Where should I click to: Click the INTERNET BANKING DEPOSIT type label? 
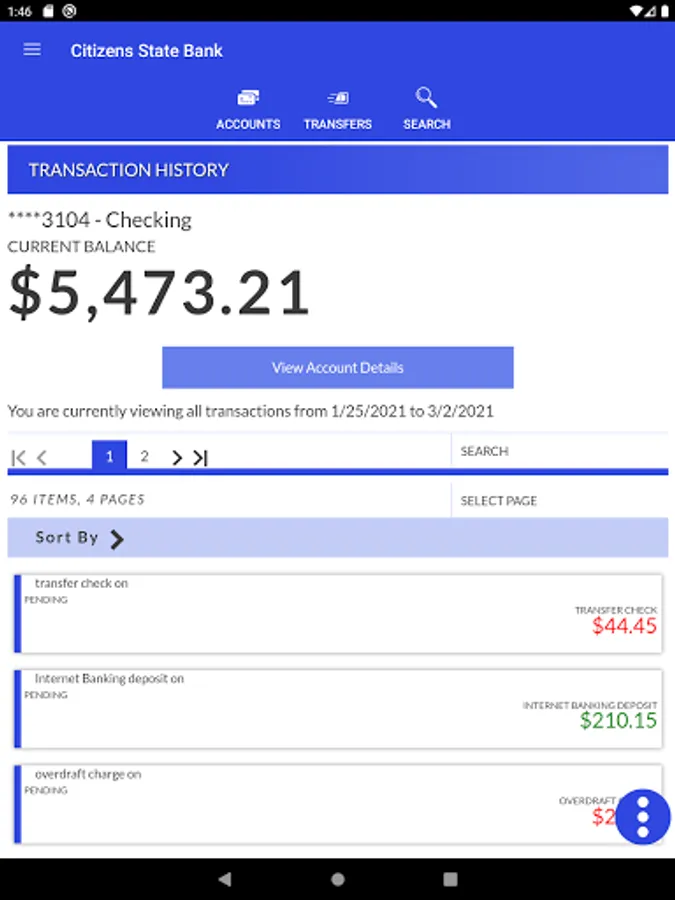tap(590, 705)
